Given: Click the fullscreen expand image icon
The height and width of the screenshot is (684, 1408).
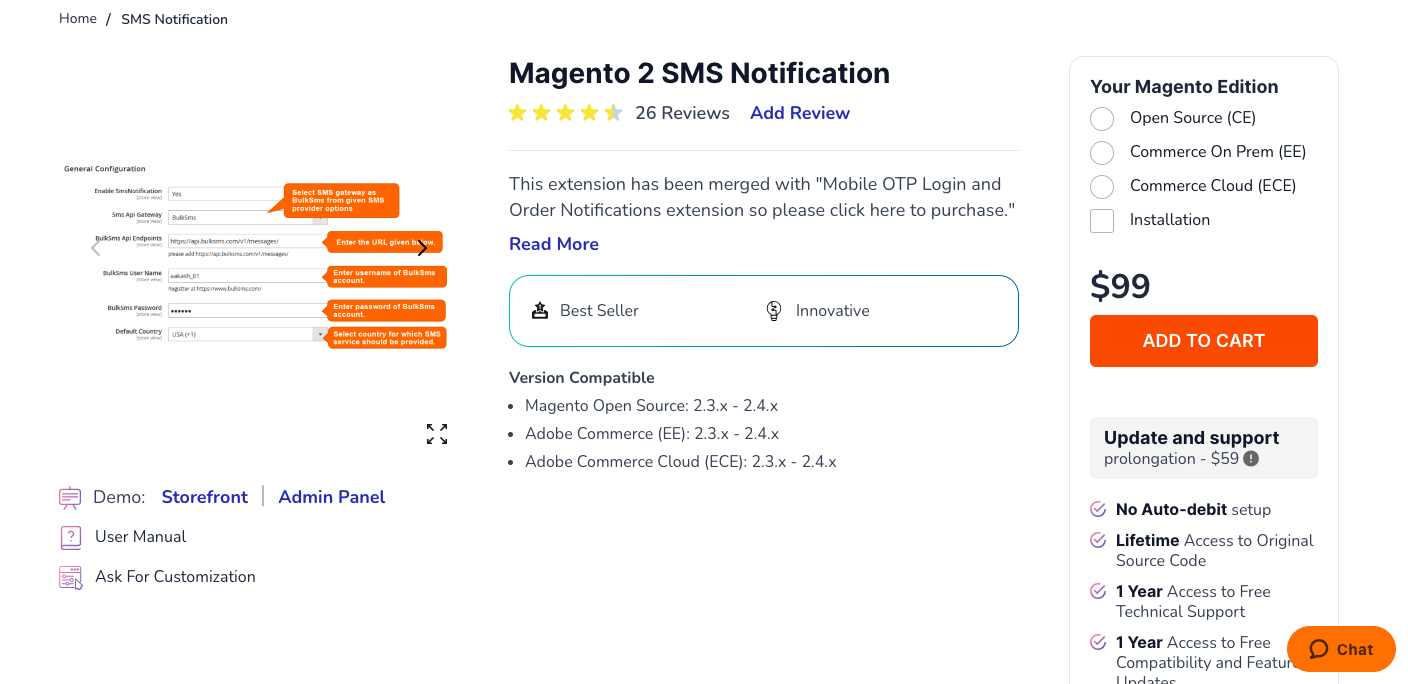Looking at the screenshot, I should [x=437, y=434].
